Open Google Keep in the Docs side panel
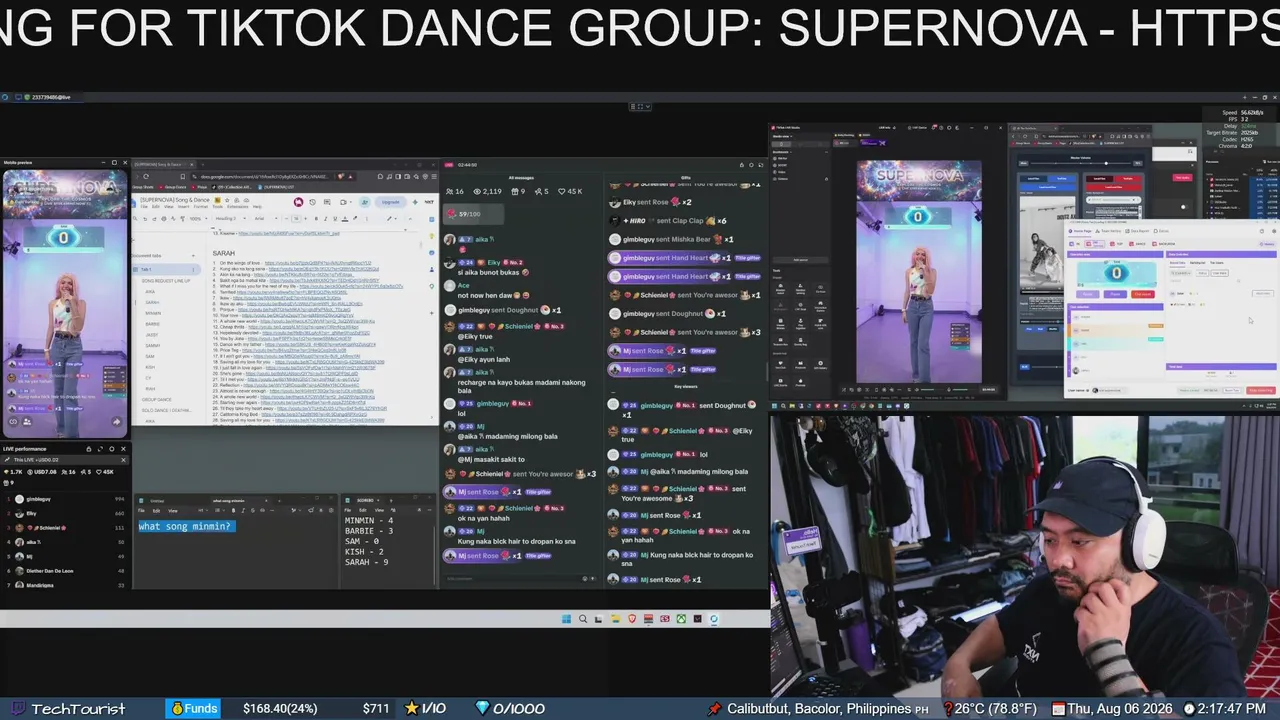 click(431, 234)
